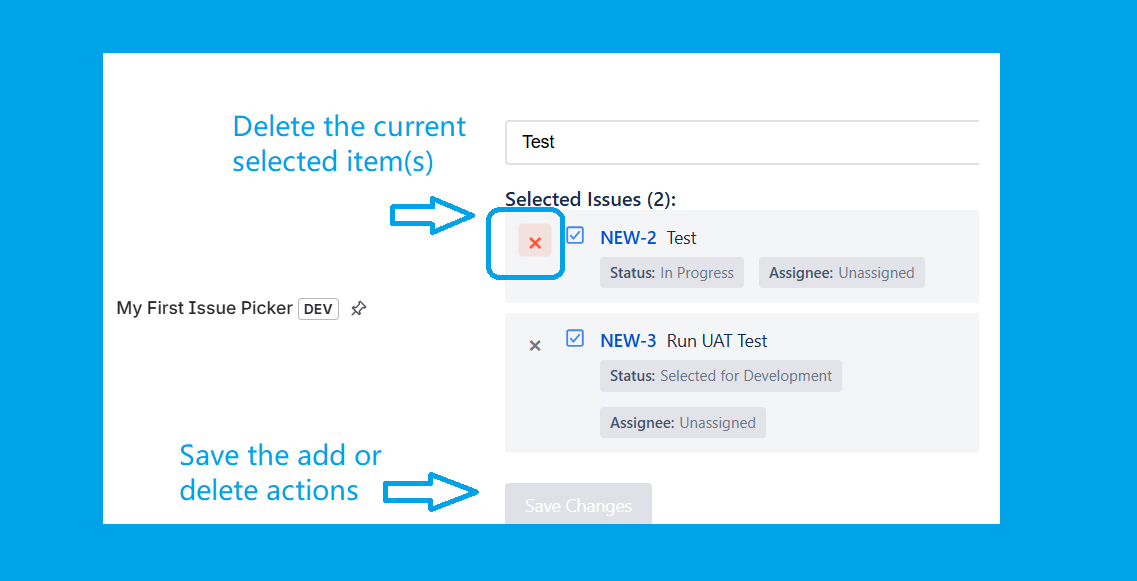Click the "Status: In Progress" tag

pyautogui.click(x=672, y=273)
